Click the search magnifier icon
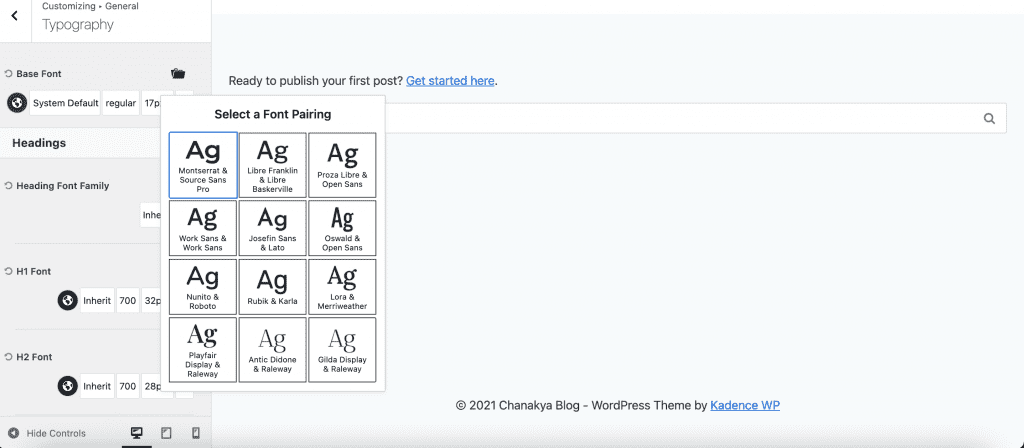 tap(989, 118)
